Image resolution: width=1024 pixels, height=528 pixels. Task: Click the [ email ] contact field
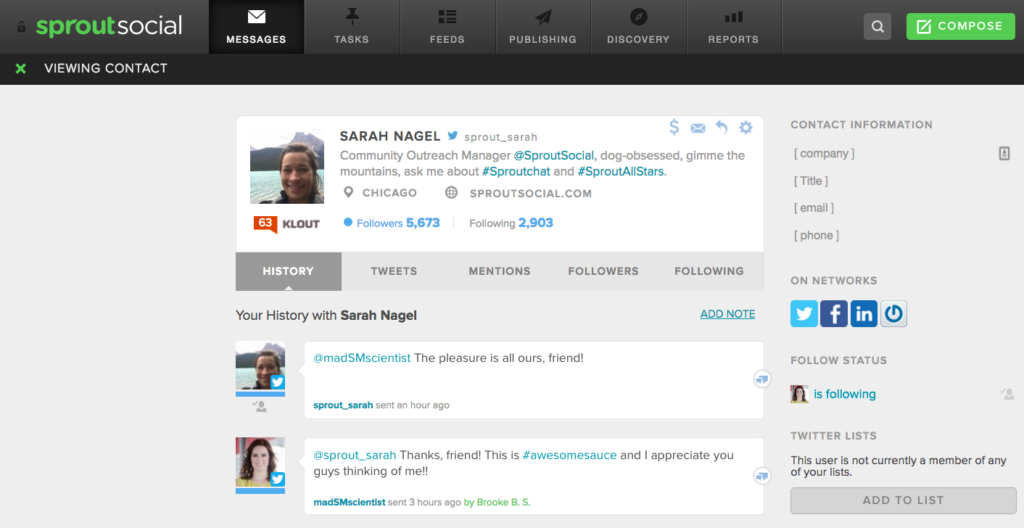point(814,208)
